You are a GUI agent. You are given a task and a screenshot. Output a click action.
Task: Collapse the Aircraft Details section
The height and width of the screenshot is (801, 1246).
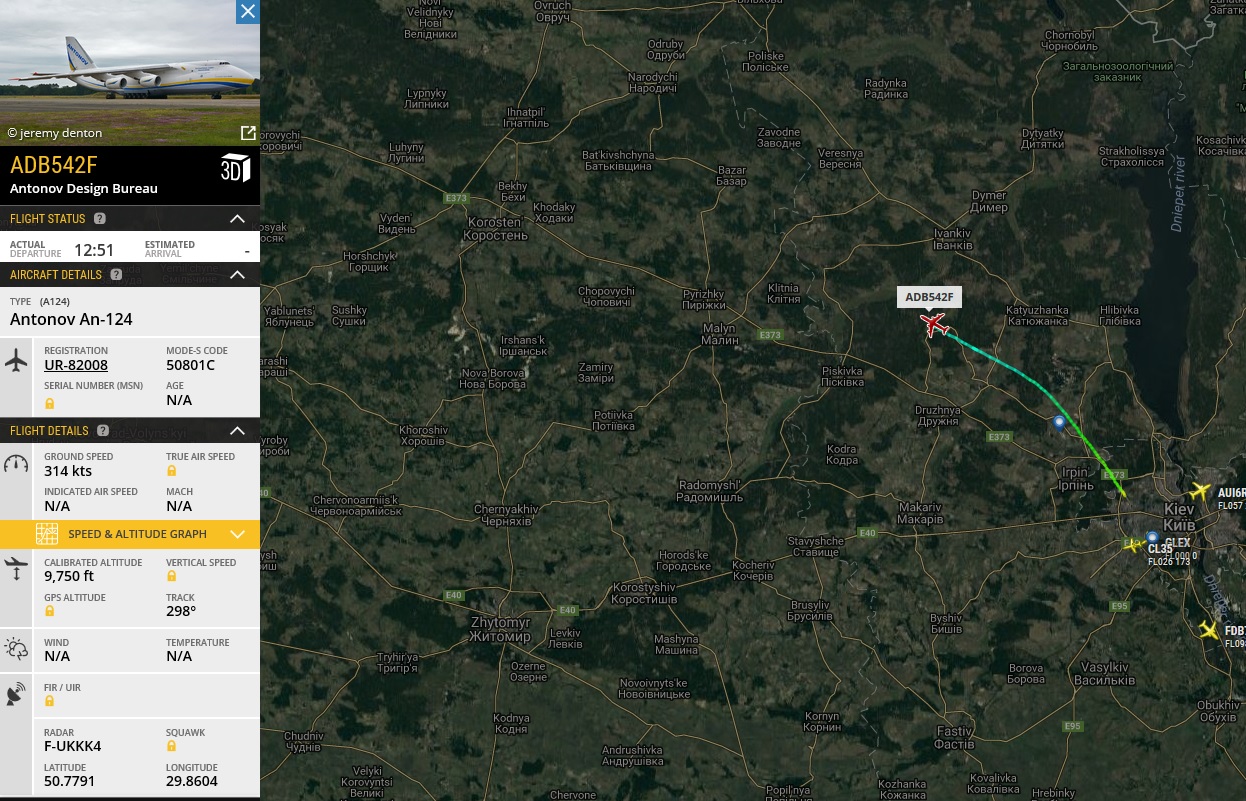pyautogui.click(x=237, y=275)
